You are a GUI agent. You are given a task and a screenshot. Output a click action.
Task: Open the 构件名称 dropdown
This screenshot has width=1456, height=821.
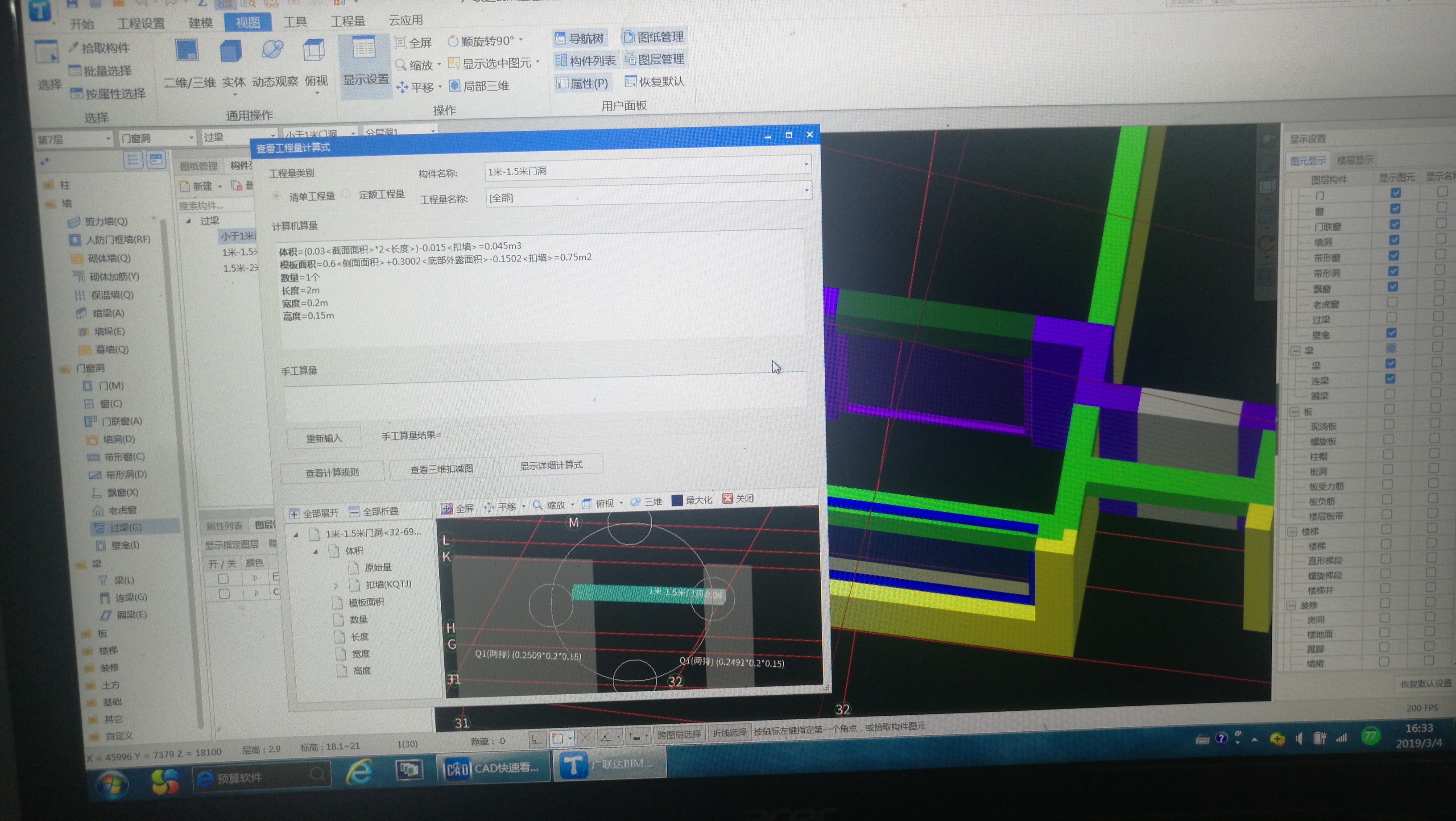pos(806,165)
